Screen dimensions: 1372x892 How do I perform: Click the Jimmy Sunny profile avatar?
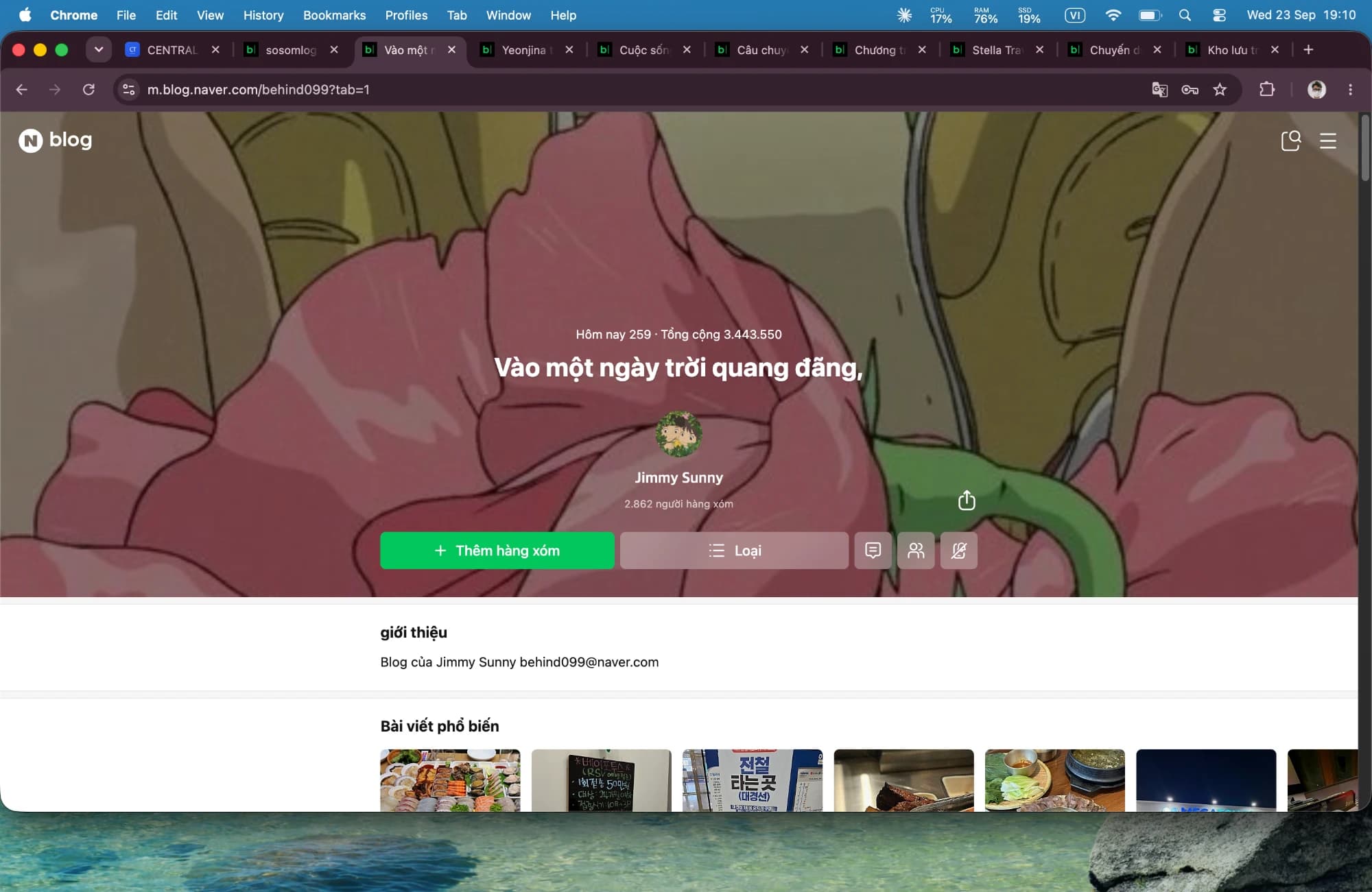click(x=678, y=434)
